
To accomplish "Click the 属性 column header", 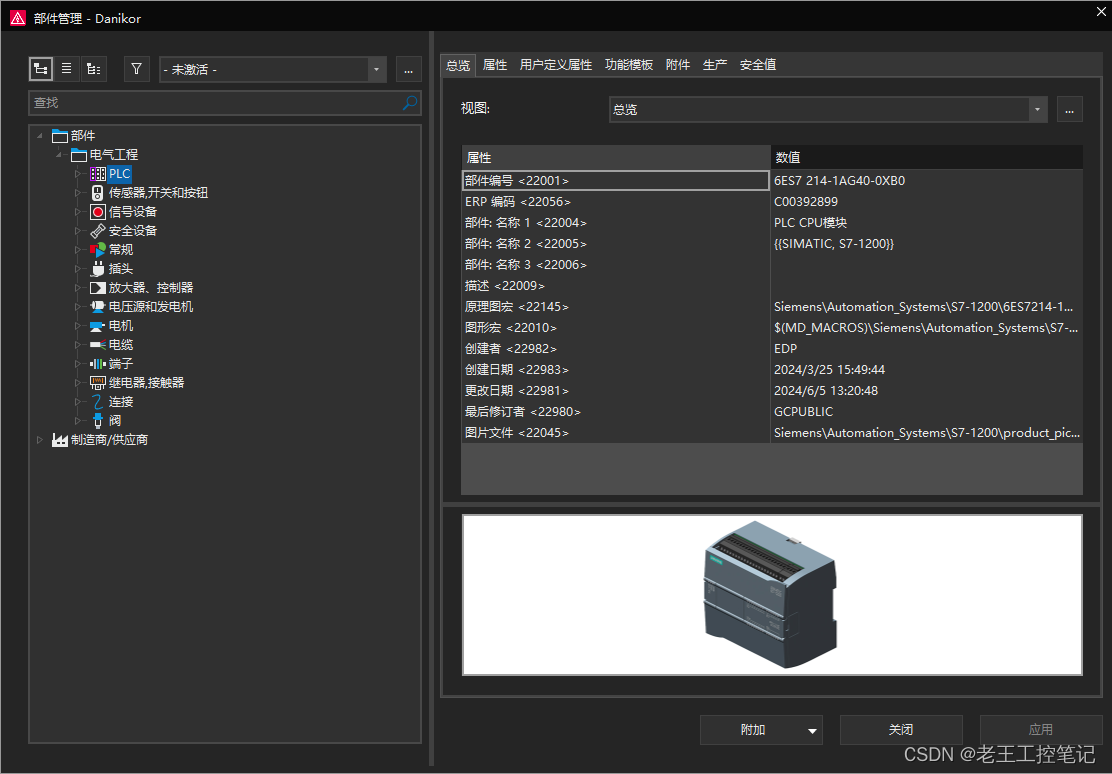I will click(616, 157).
